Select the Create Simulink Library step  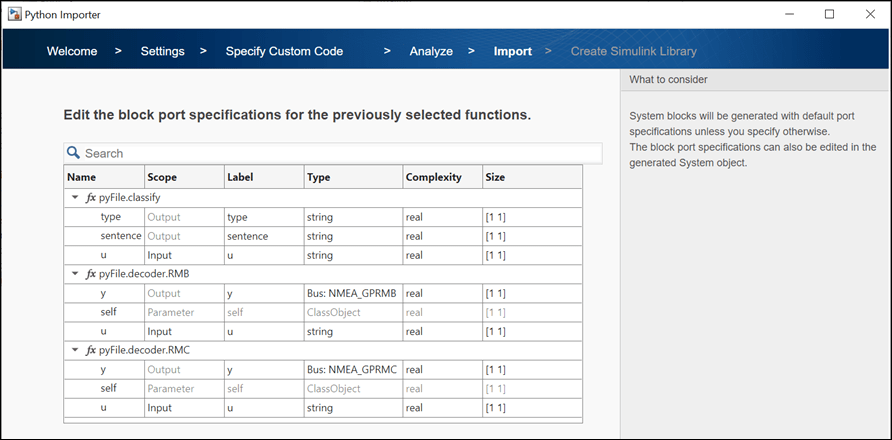click(x=633, y=51)
